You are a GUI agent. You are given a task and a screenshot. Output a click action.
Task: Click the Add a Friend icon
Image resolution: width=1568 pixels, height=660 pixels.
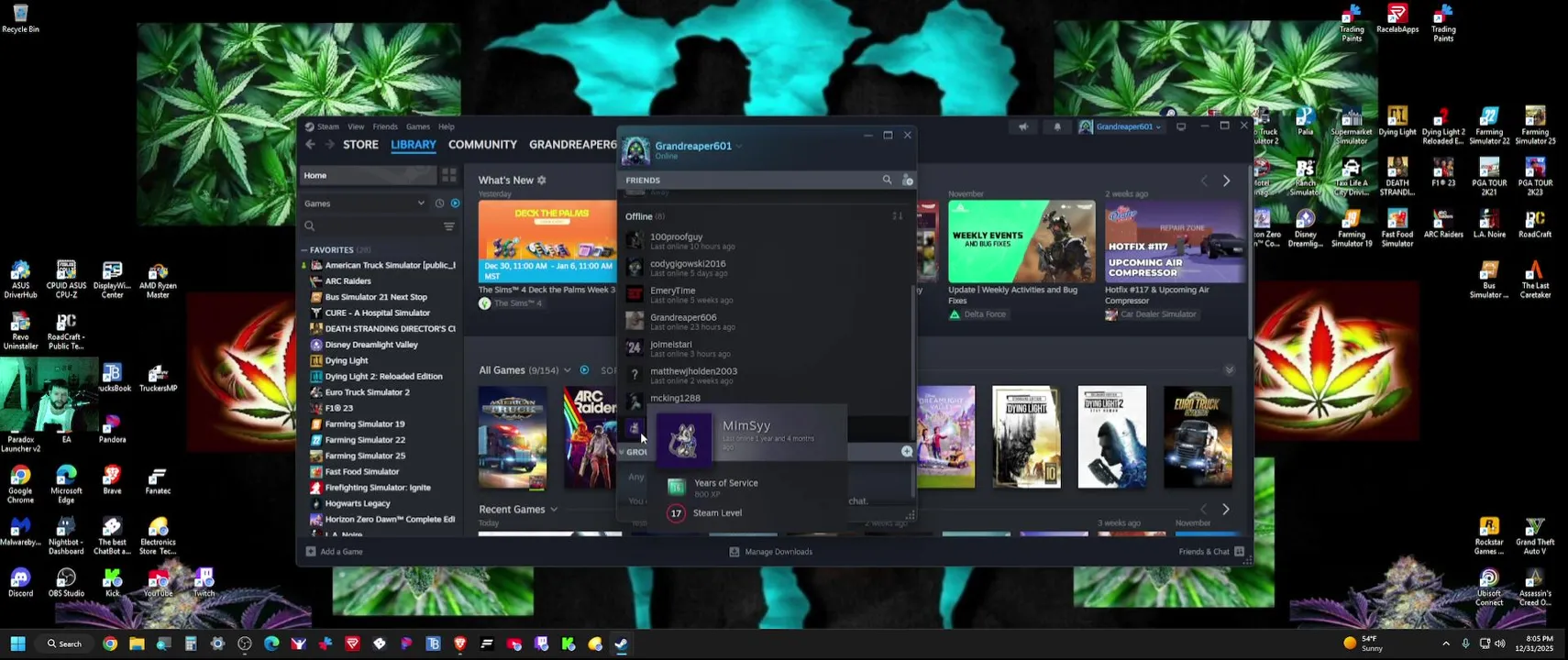tap(907, 181)
